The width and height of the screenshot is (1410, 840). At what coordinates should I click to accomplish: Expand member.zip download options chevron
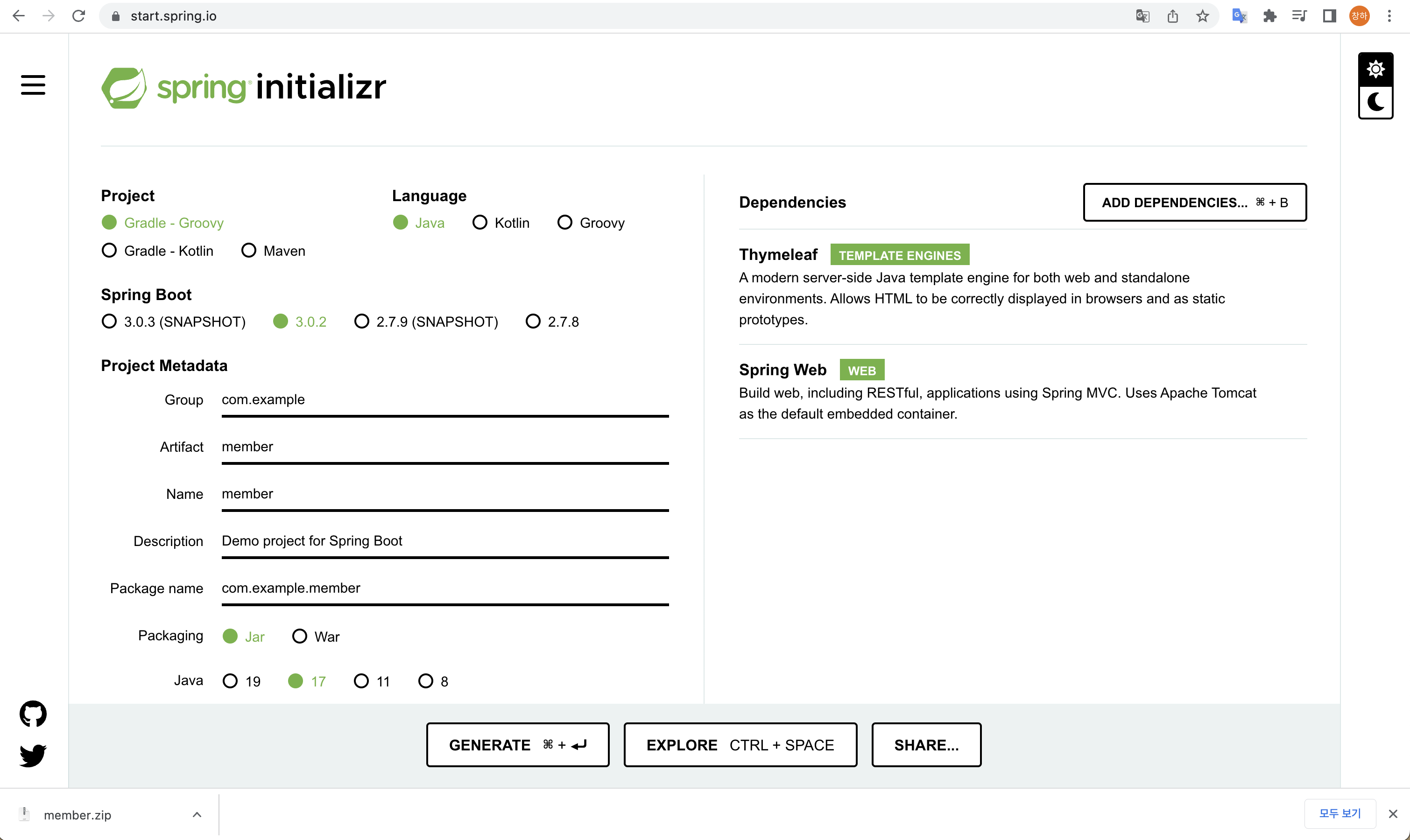coord(197,814)
